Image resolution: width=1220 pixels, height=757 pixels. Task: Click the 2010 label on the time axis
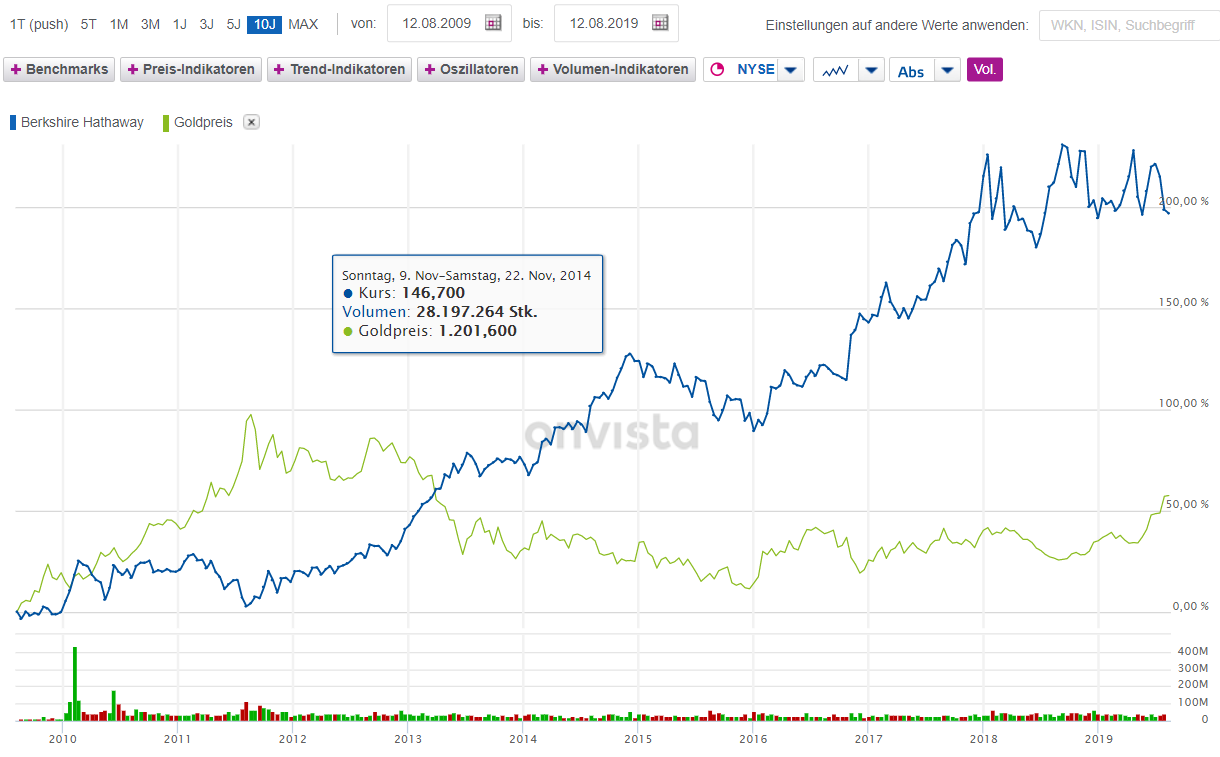pos(62,739)
